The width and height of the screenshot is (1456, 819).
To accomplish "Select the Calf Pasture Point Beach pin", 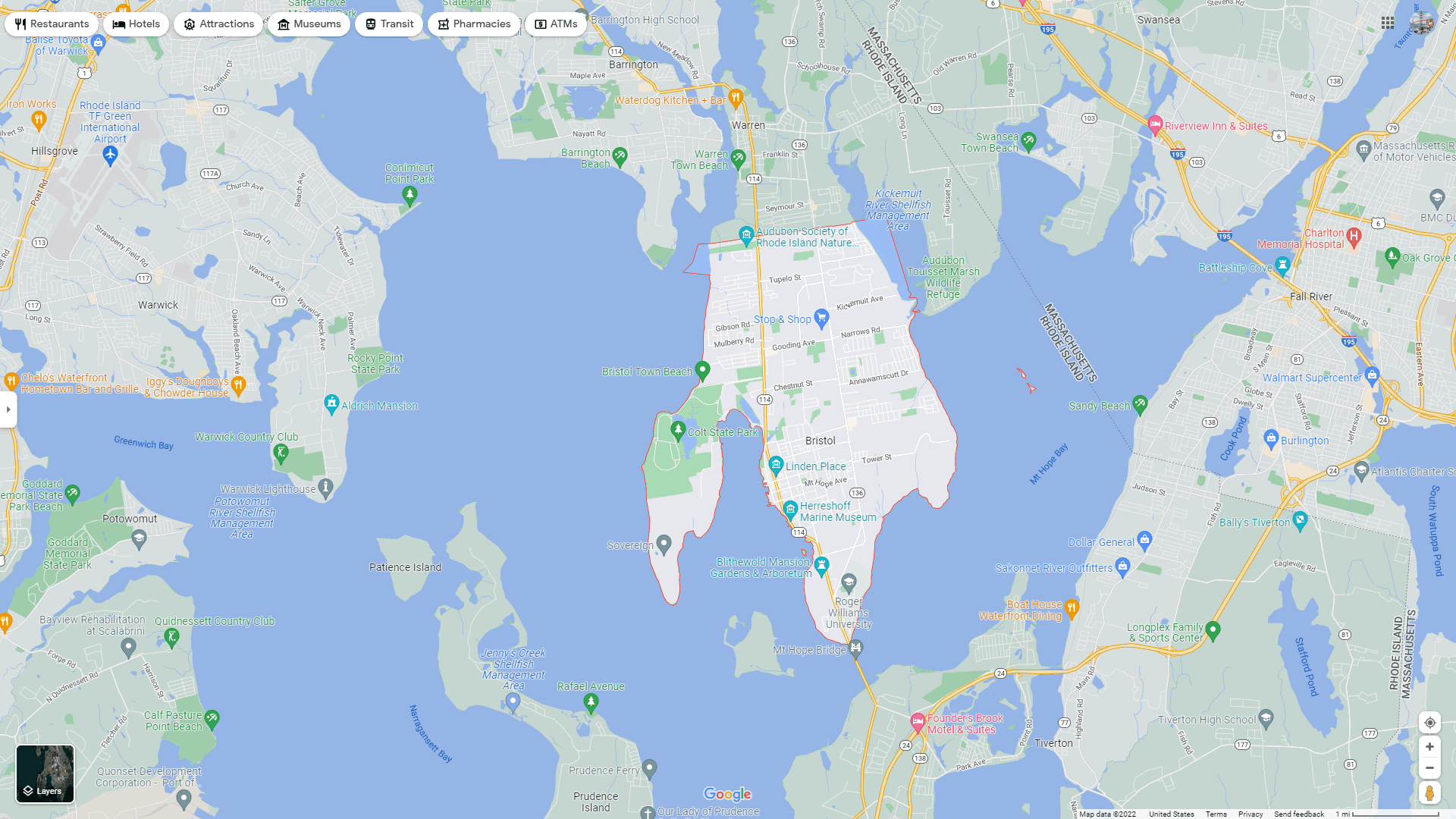I will (212, 718).
